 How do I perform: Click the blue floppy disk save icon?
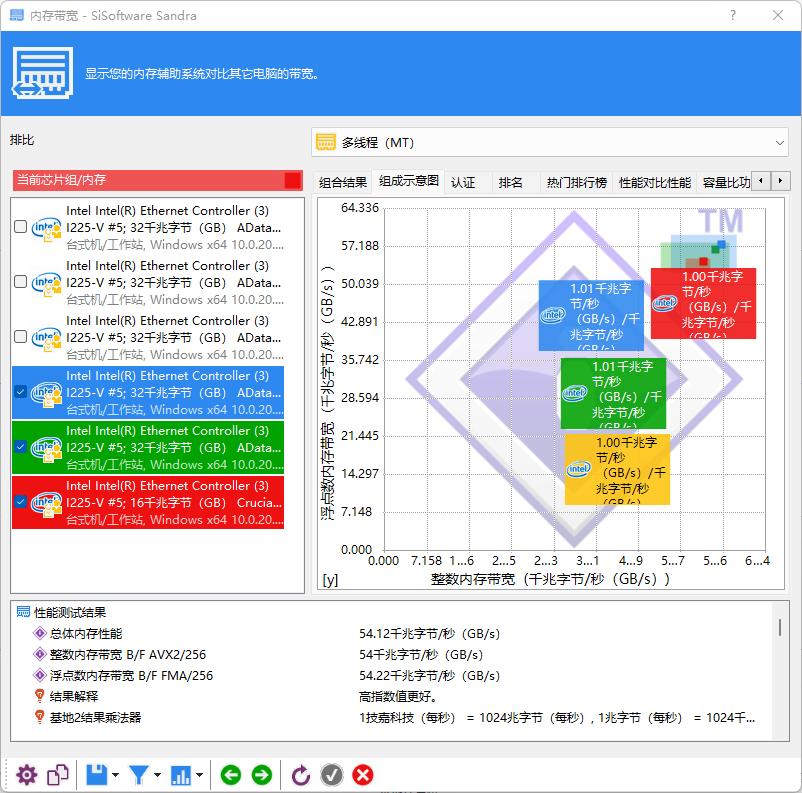(x=97, y=775)
